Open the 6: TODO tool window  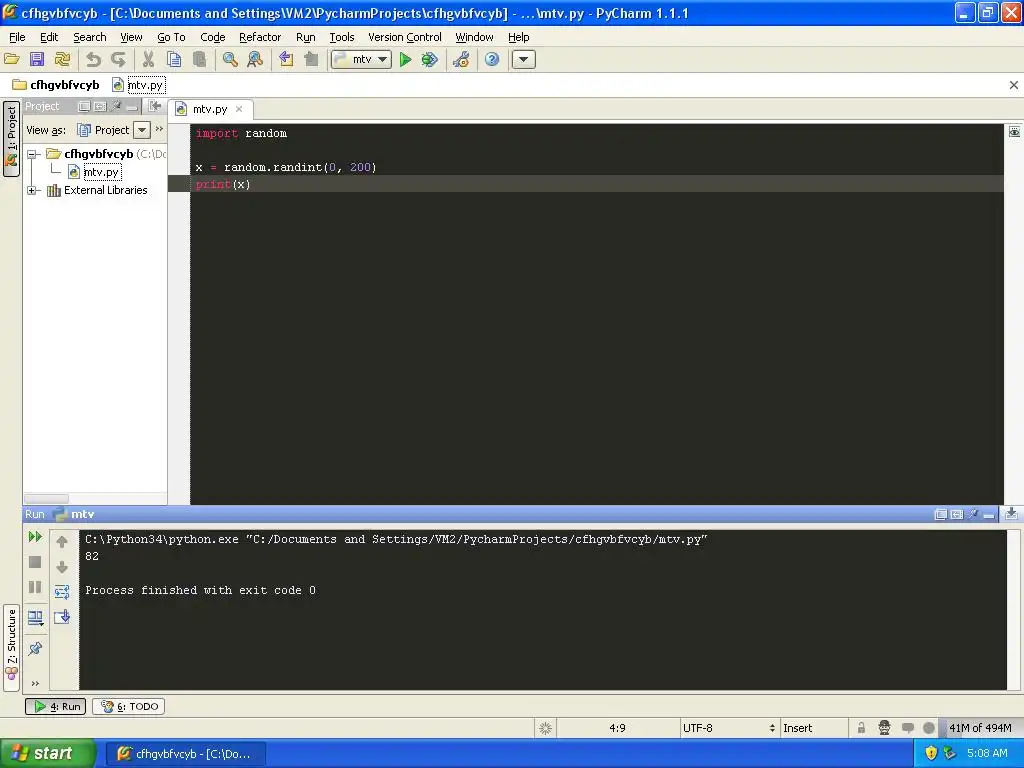point(129,707)
